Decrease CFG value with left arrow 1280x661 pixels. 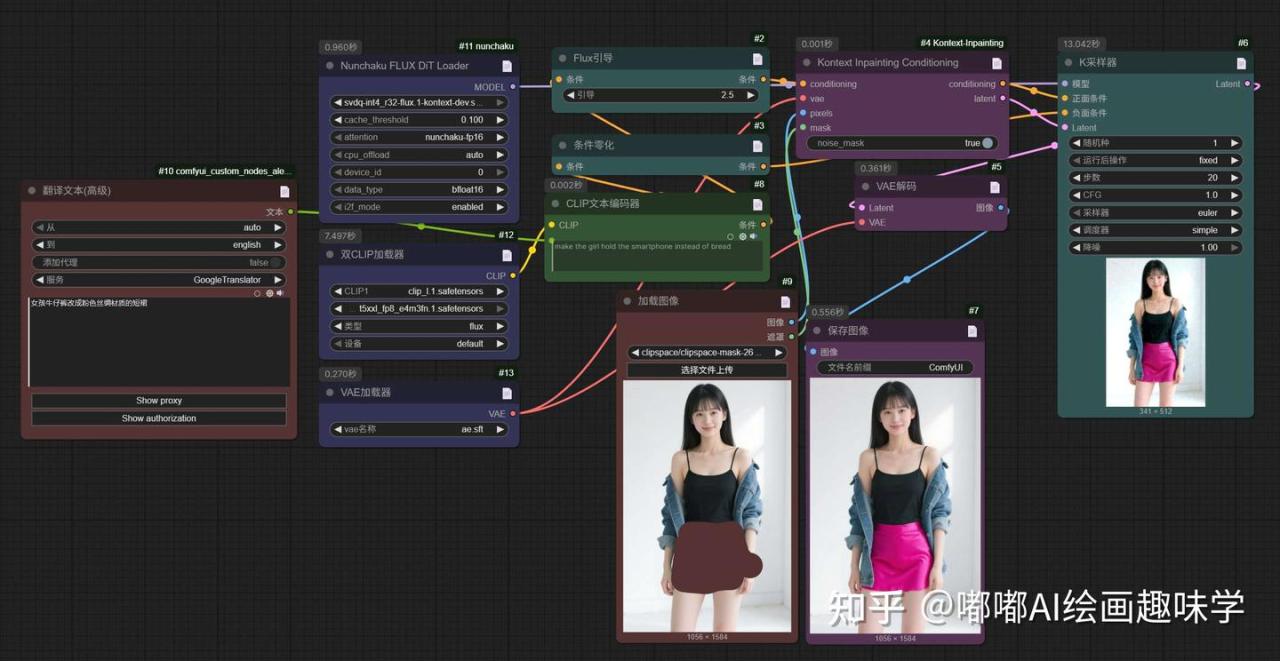[1076, 195]
